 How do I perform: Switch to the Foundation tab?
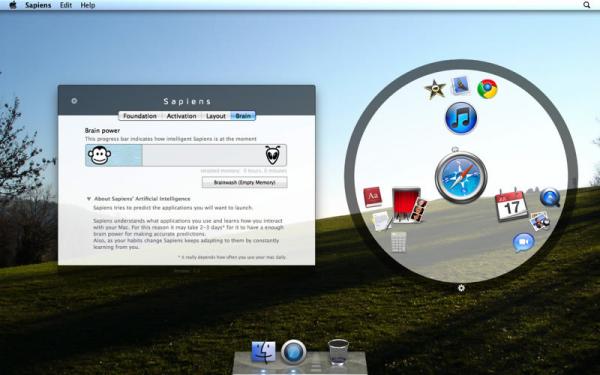tap(140, 116)
